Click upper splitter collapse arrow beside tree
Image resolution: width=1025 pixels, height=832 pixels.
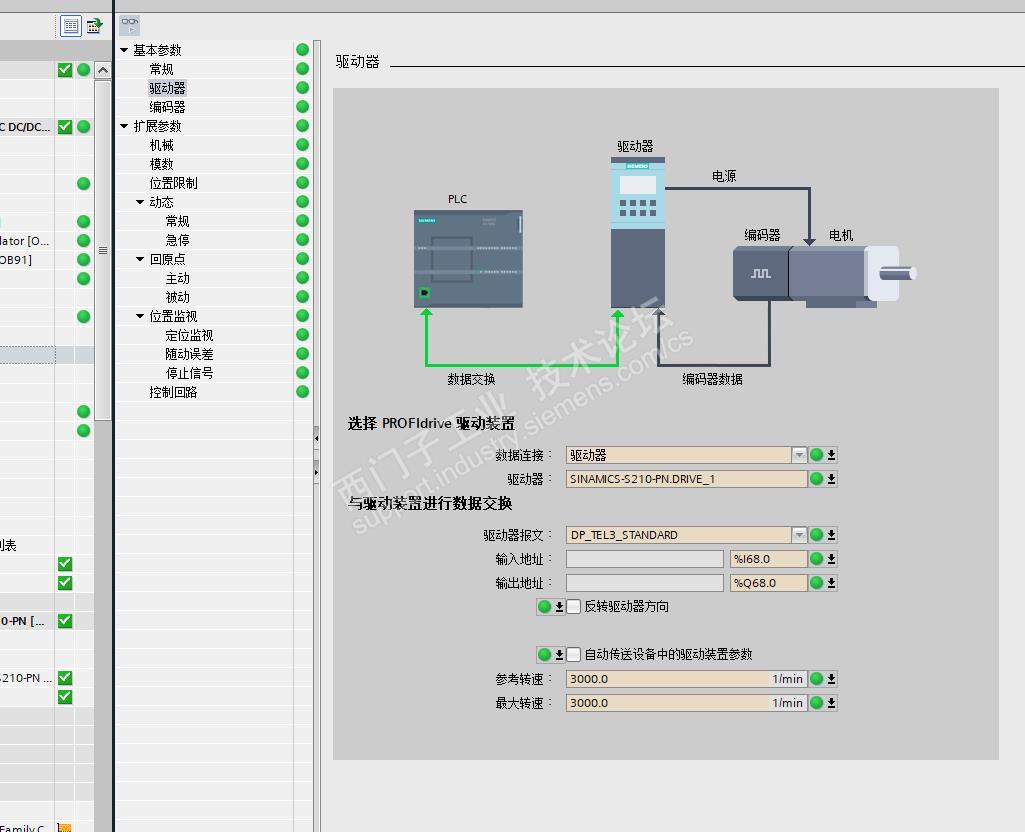tap(316, 439)
